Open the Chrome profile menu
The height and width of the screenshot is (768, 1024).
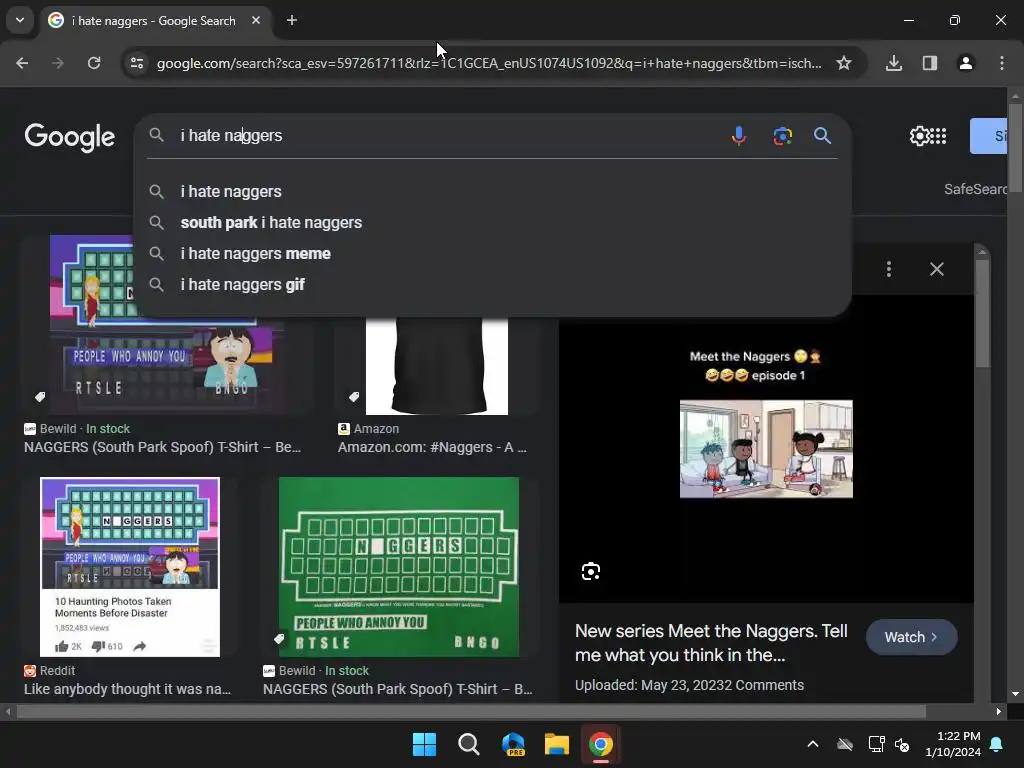point(966,63)
